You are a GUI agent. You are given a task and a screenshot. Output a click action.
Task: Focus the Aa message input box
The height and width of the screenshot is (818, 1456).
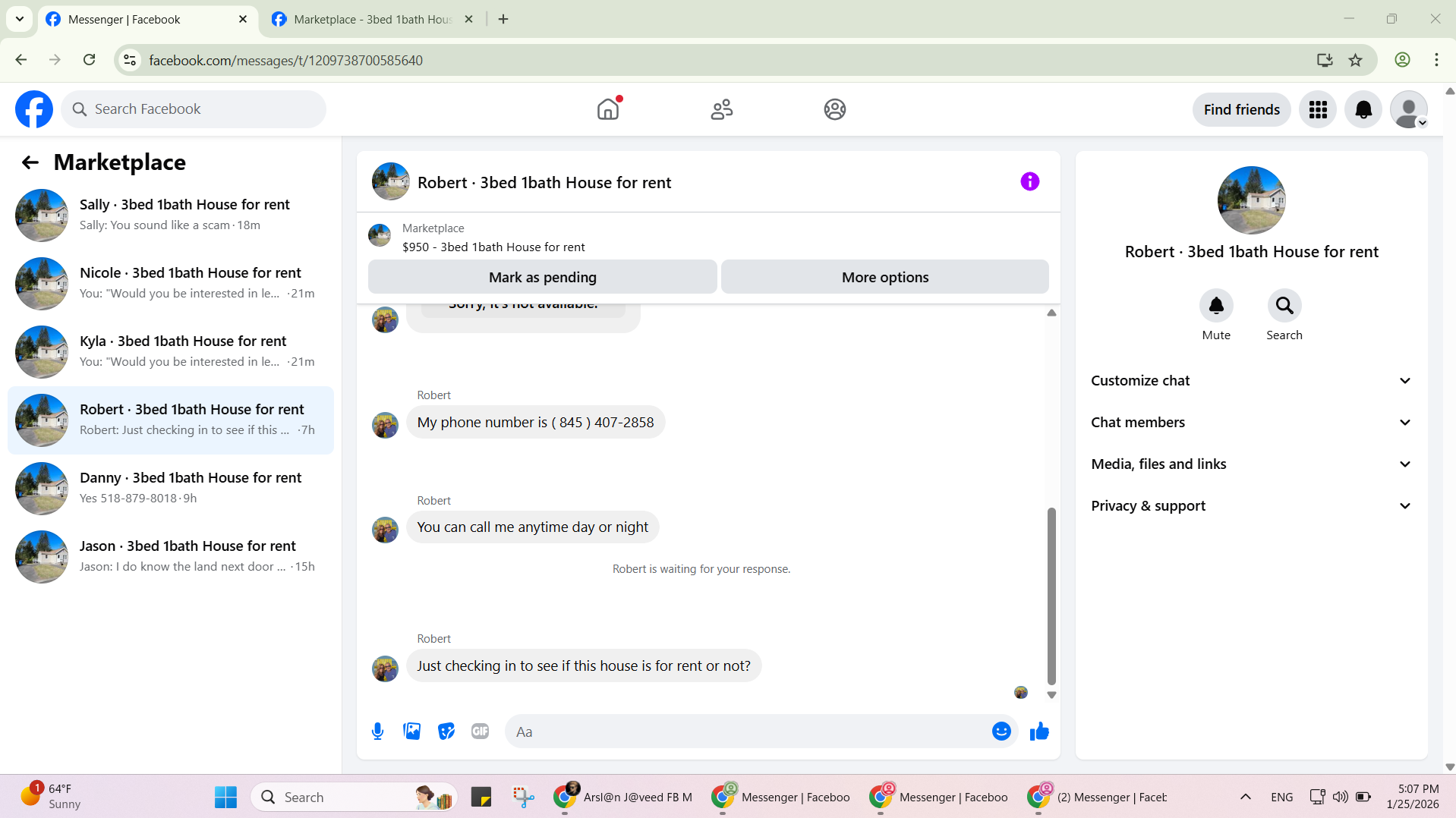coord(748,731)
